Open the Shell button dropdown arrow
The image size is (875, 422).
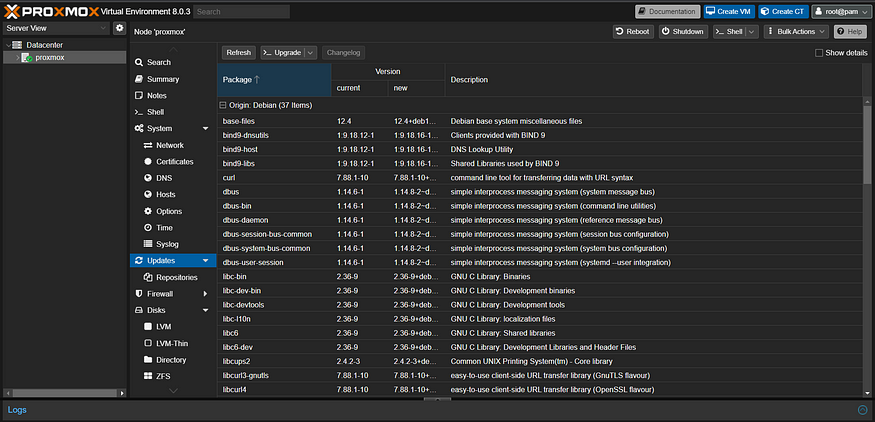coord(752,32)
